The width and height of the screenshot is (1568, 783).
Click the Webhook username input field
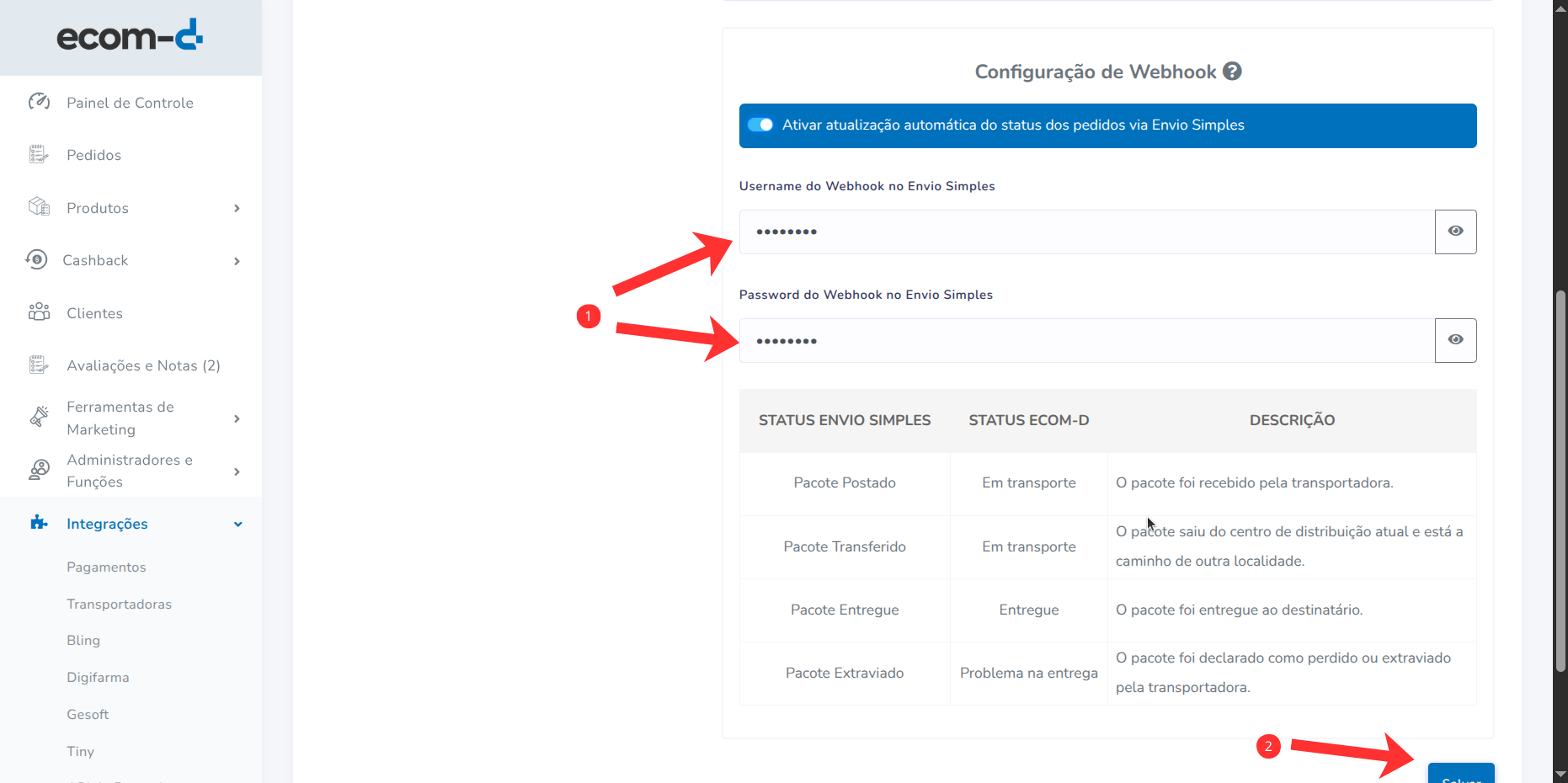1086,232
